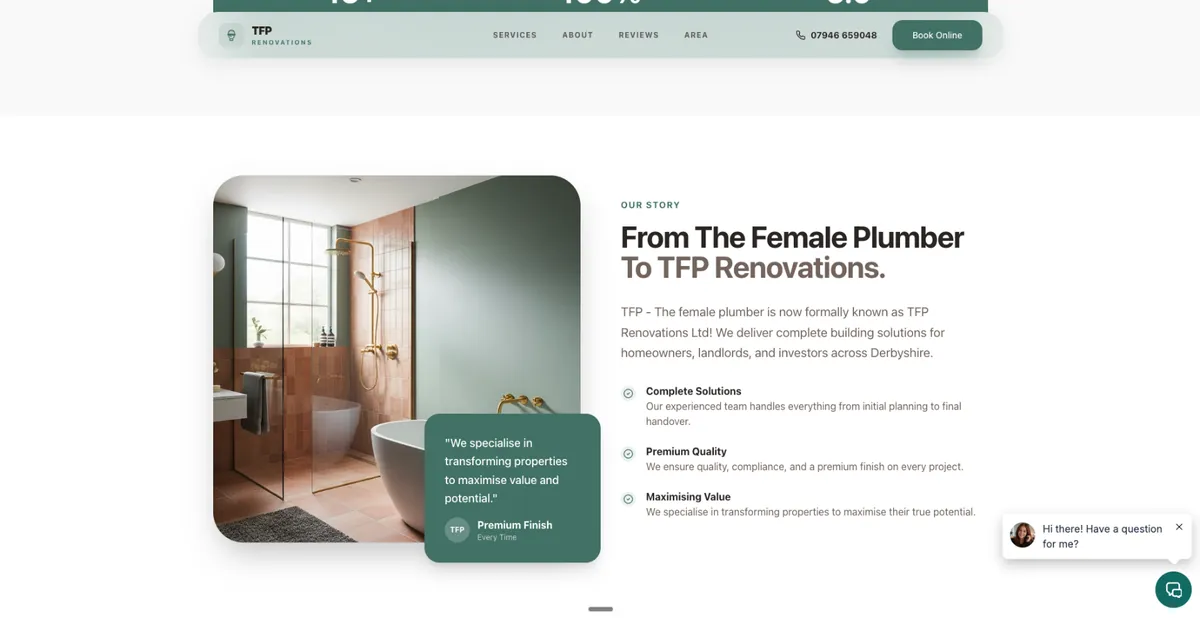Click the "Premium Quality" title
The image size is (1200, 618).
[686, 451]
